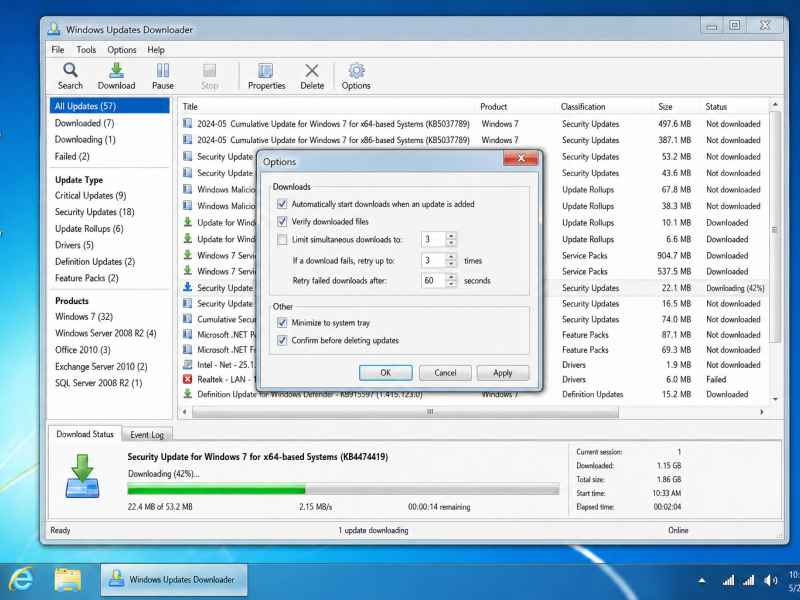The height and width of the screenshot is (600, 800).
Task: Click Cancel in the Options dialog
Action: (x=445, y=373)
